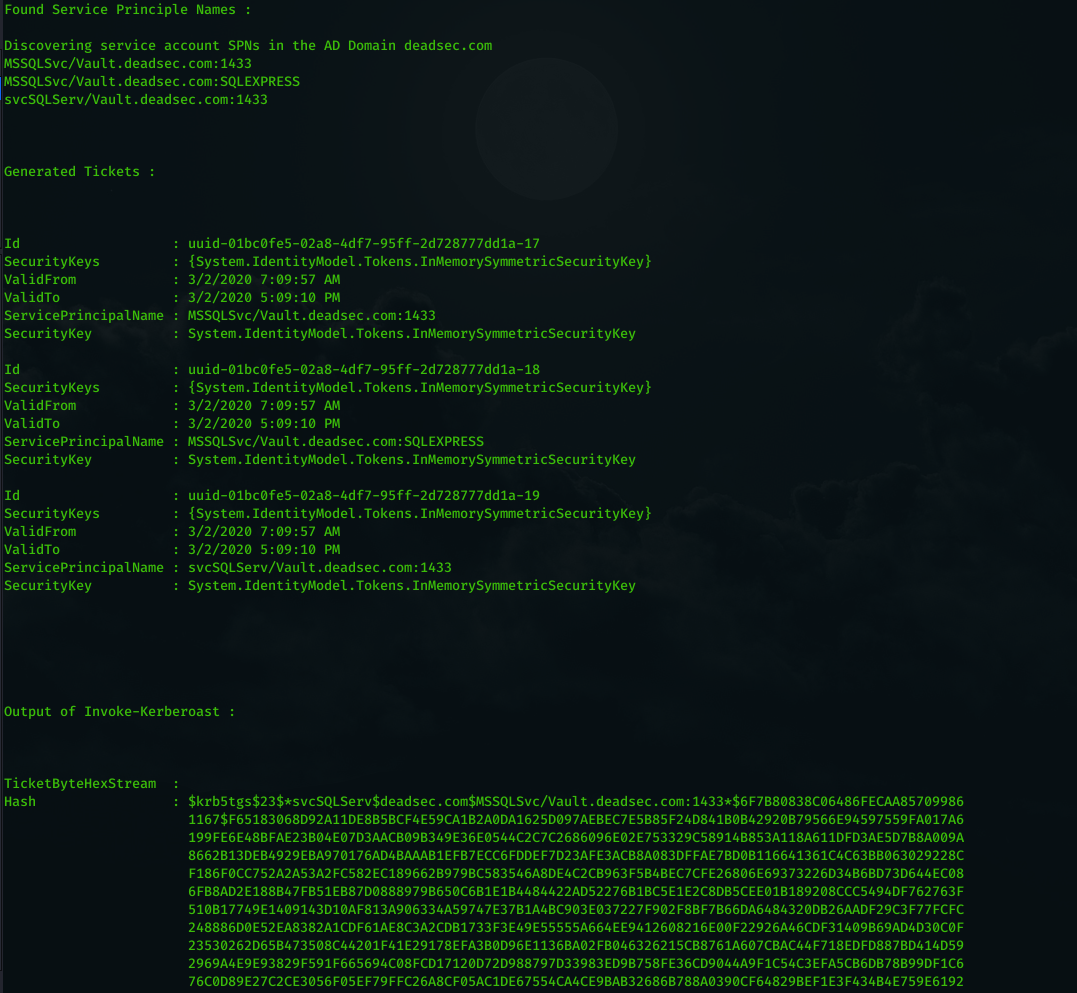Screen dimensions: 1077x993
Task: Click the "TicketByteHexStream" label
Action: (x=80, y=784)
